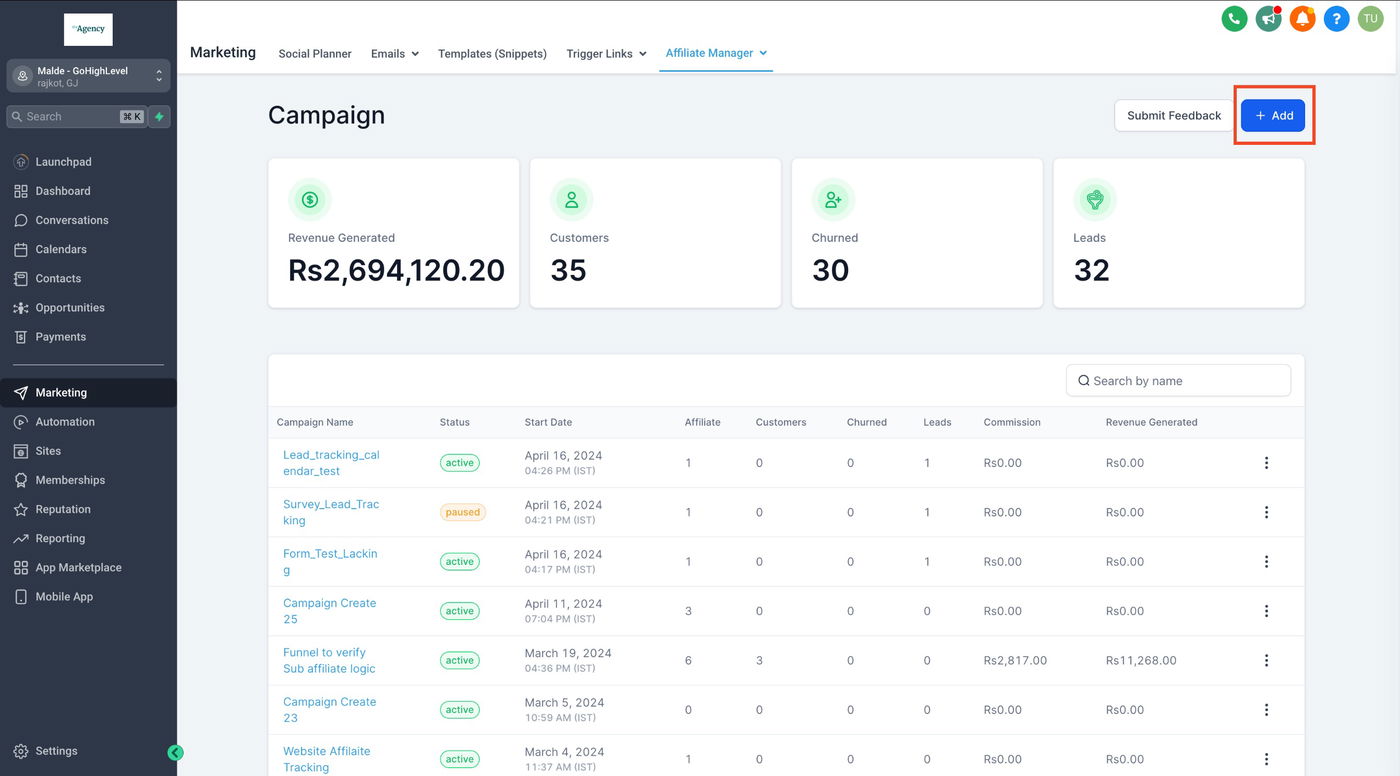The width and height of the screenshot is (1400, 776).
Task: Click the blue help question mark icon
Action: coord(1336,18)
